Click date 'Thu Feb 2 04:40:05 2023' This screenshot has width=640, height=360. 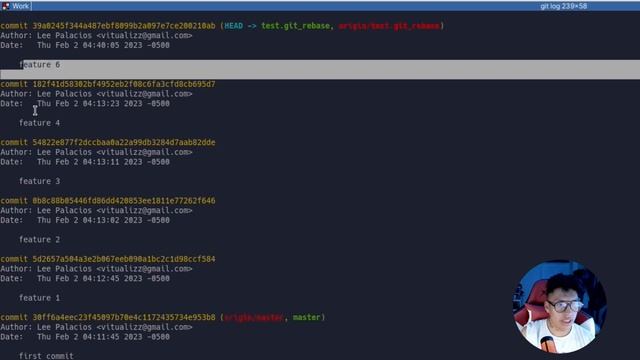point(90,45)
